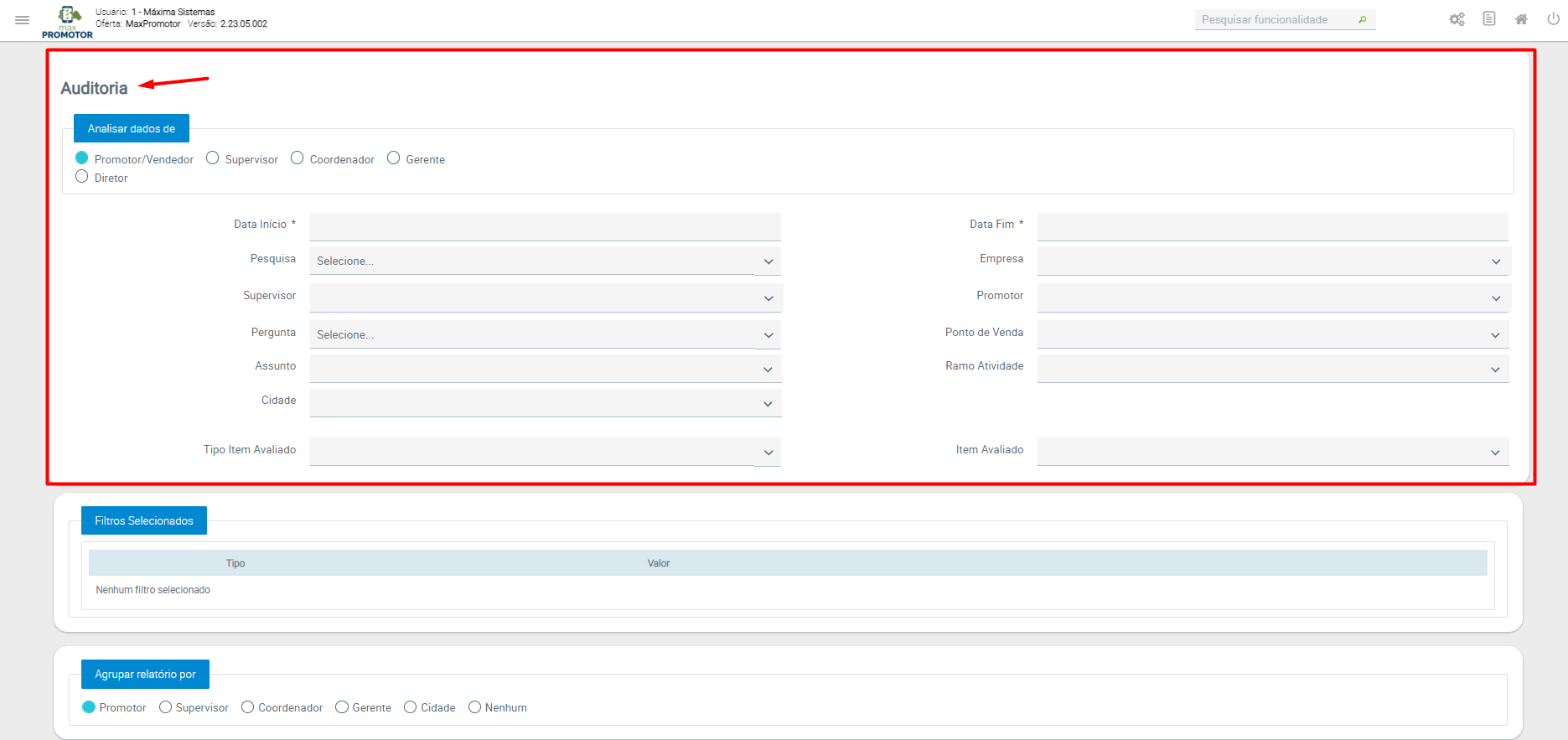
Task: Click the Valor column header
Action: click(x=659, y=563)
